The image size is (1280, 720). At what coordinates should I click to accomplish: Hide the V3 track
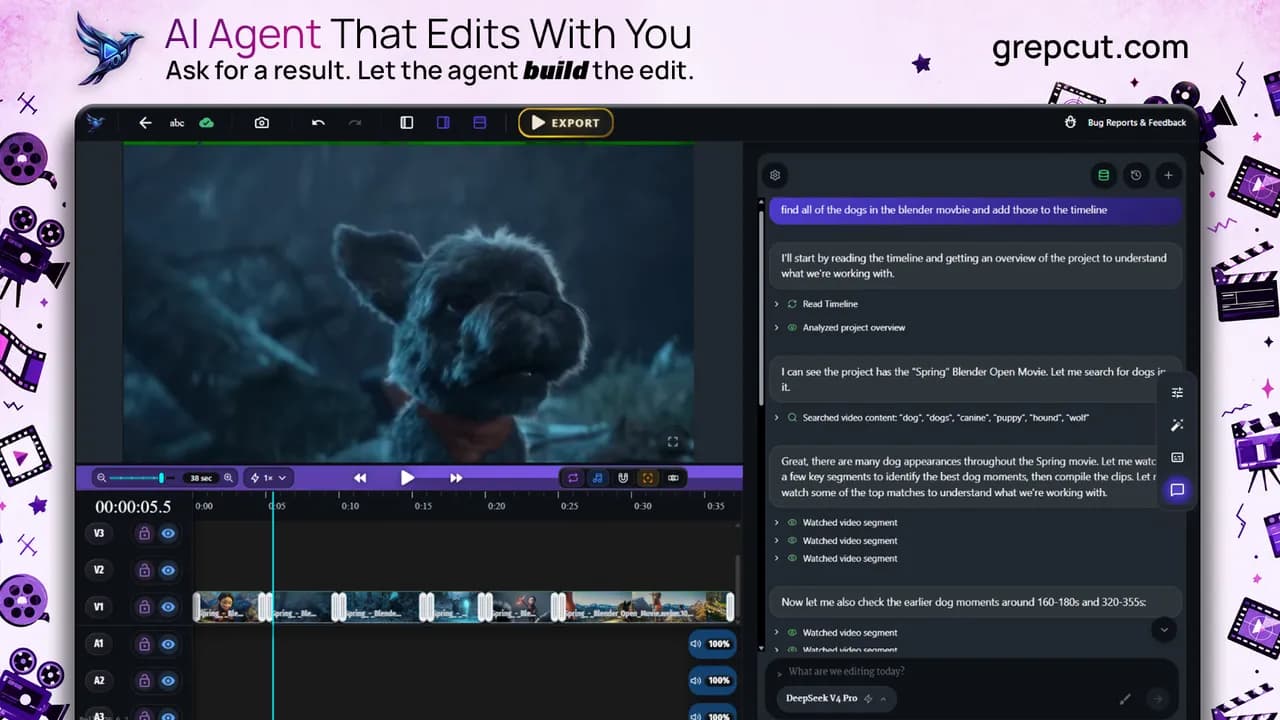coord(168,534)
